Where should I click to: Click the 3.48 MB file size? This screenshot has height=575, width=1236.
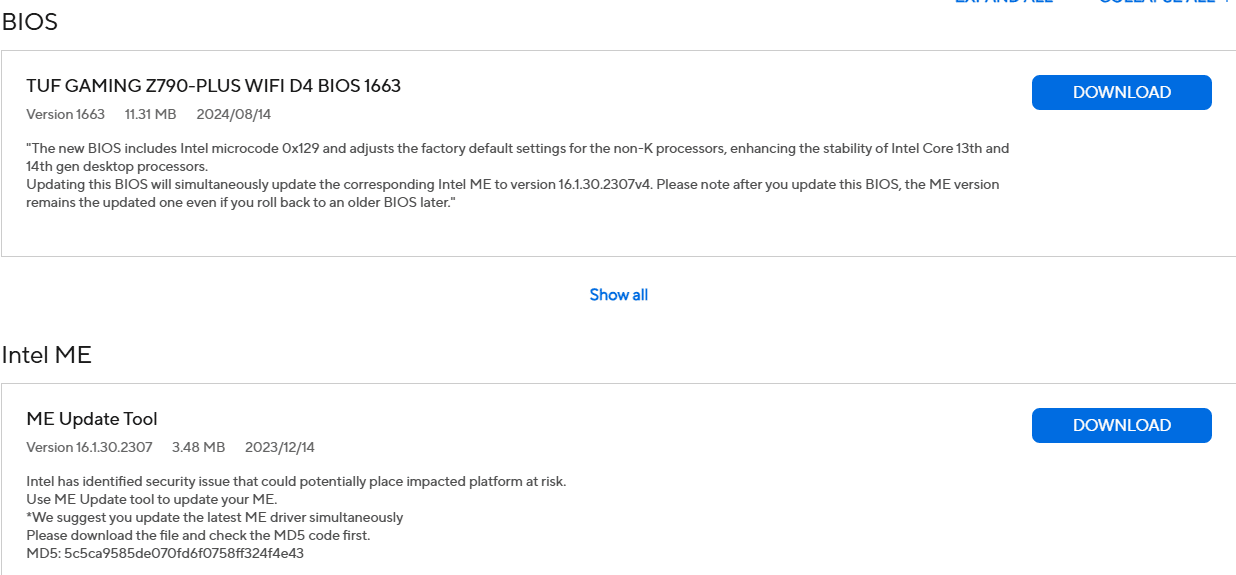coord(198,447)
